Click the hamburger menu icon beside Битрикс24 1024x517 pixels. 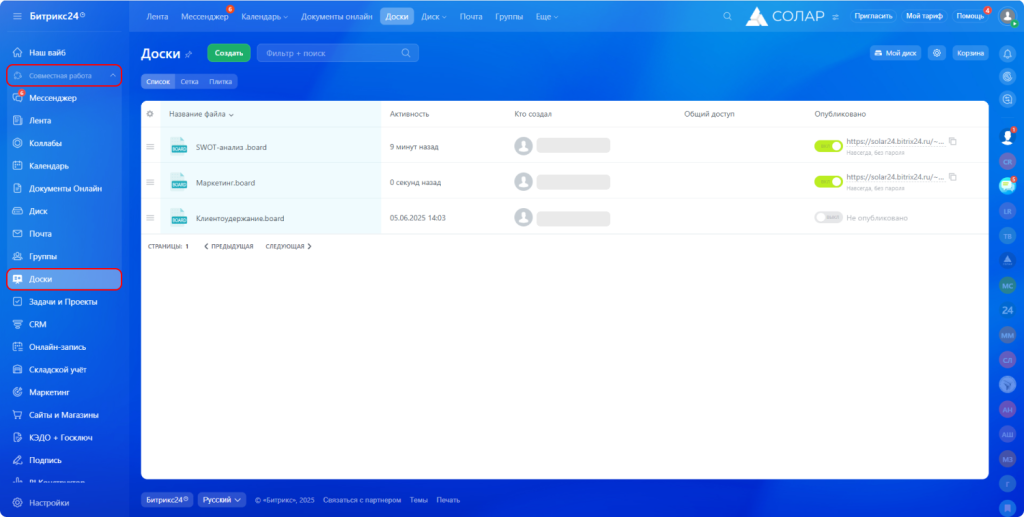coord(17,16)
